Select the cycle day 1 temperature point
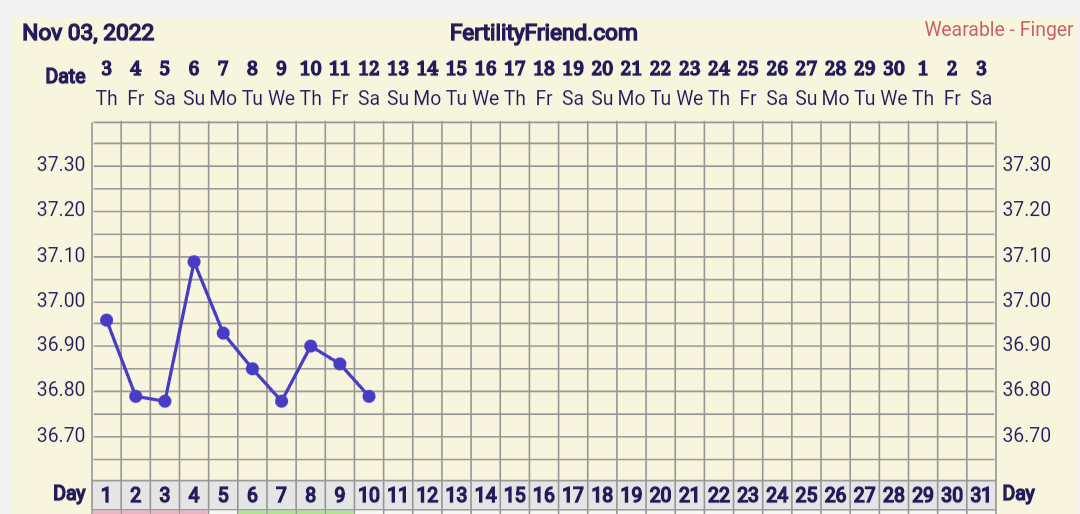 pyautogui.click(x=106, y=320)
